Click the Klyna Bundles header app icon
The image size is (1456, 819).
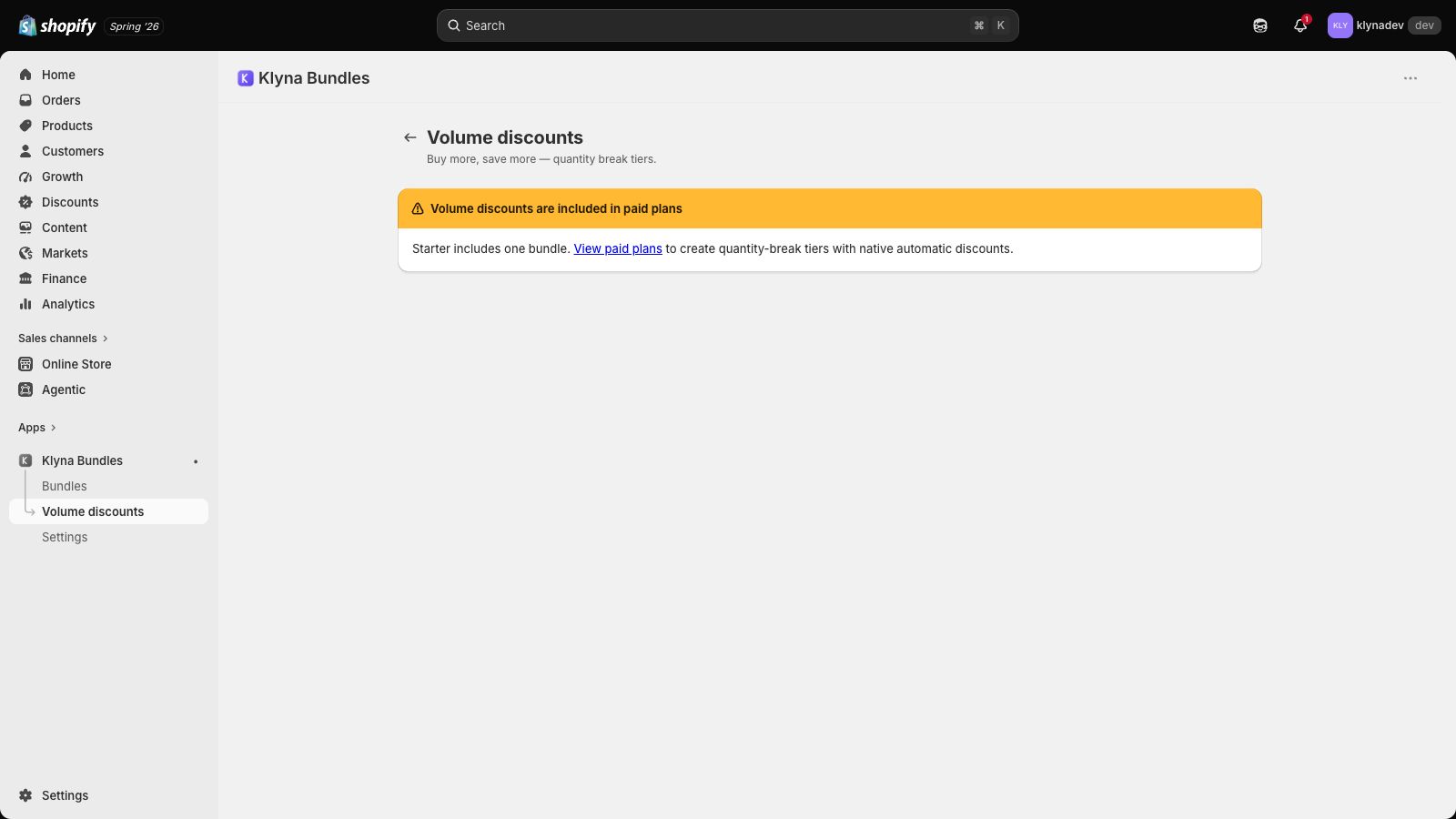coord(245,78)
